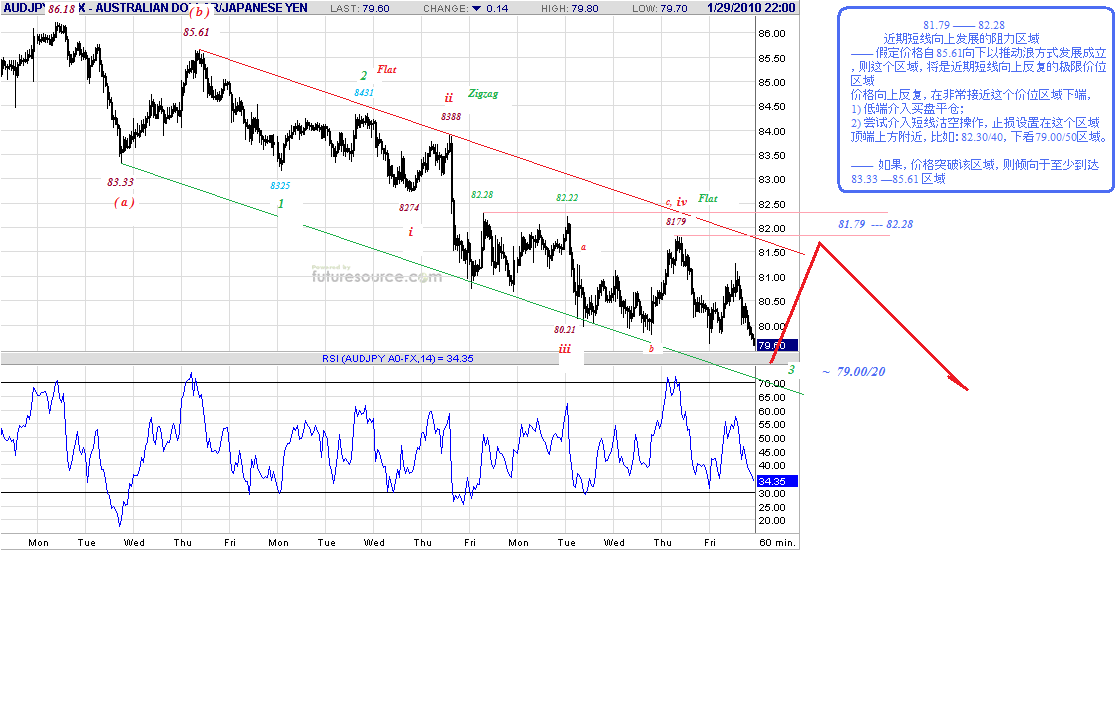Click the current price tag on price axis
Viewport: 1119px width, 716px height.
pyautogui.click(x=776, y=346)
